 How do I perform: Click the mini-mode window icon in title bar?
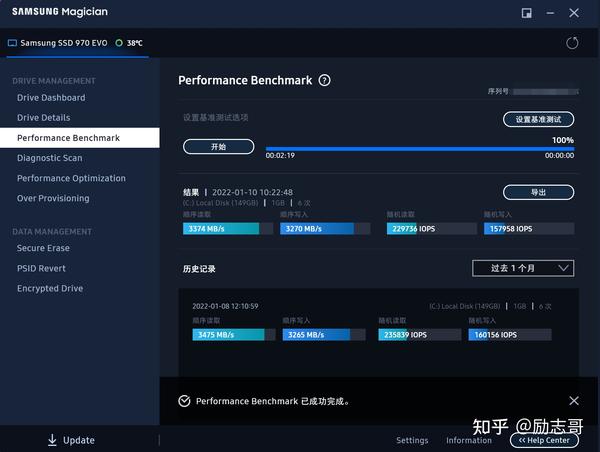click(527, 13)
